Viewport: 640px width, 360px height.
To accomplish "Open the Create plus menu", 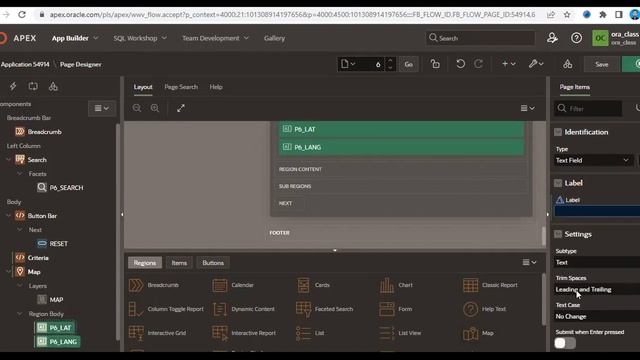I will pos(509,64).
